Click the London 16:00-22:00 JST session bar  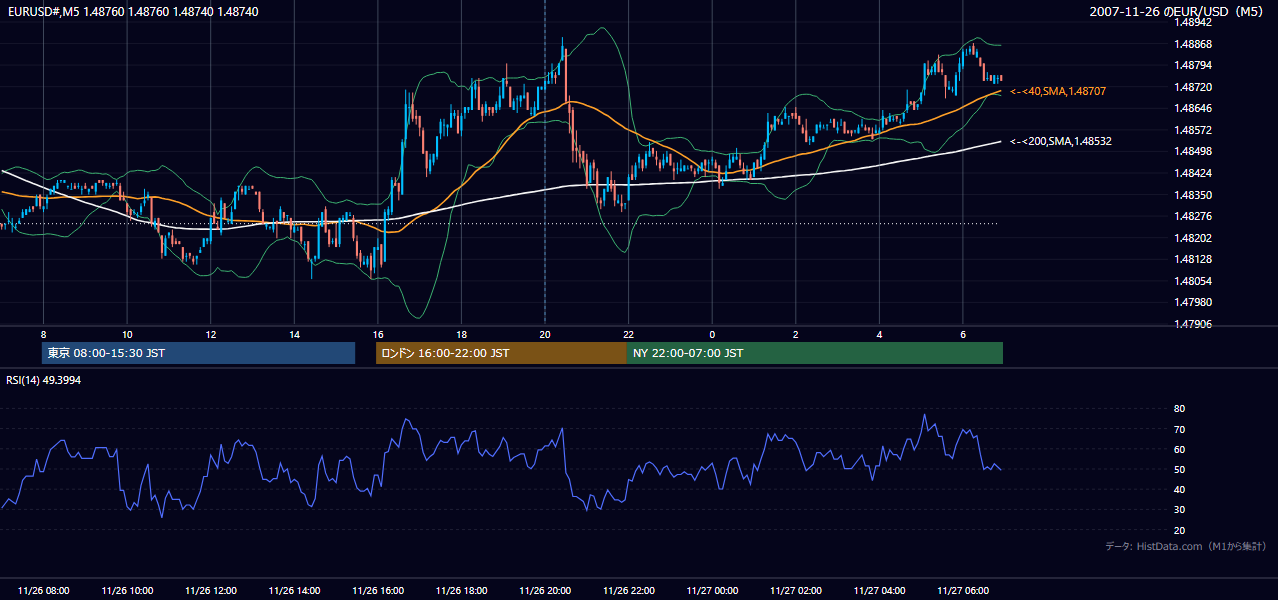click(501, 353)
